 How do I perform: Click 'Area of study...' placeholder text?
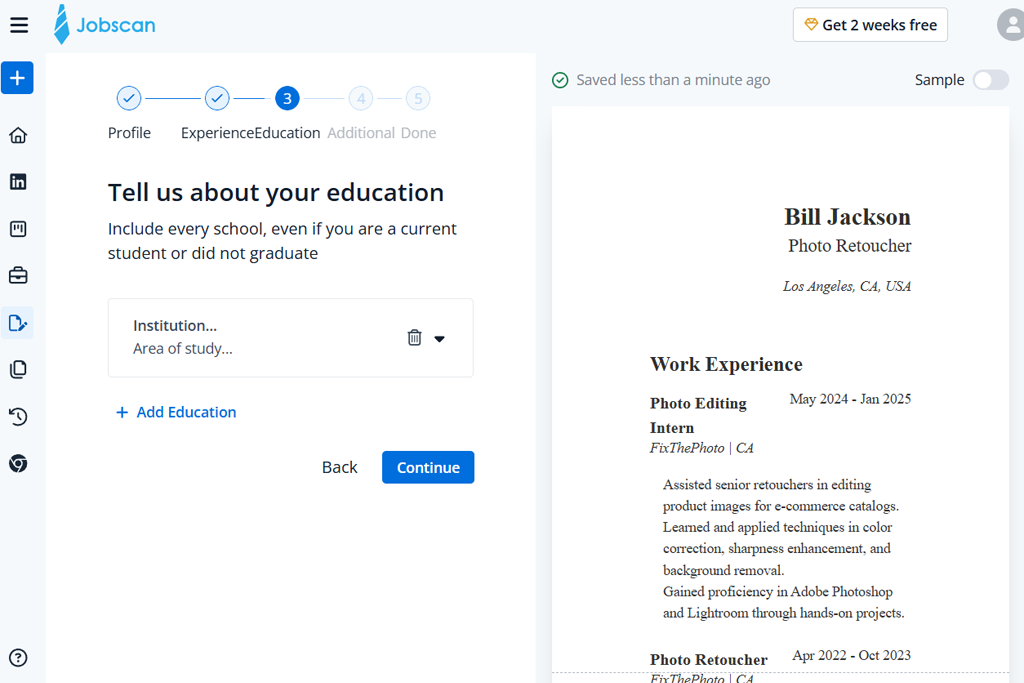click(183, 349)
